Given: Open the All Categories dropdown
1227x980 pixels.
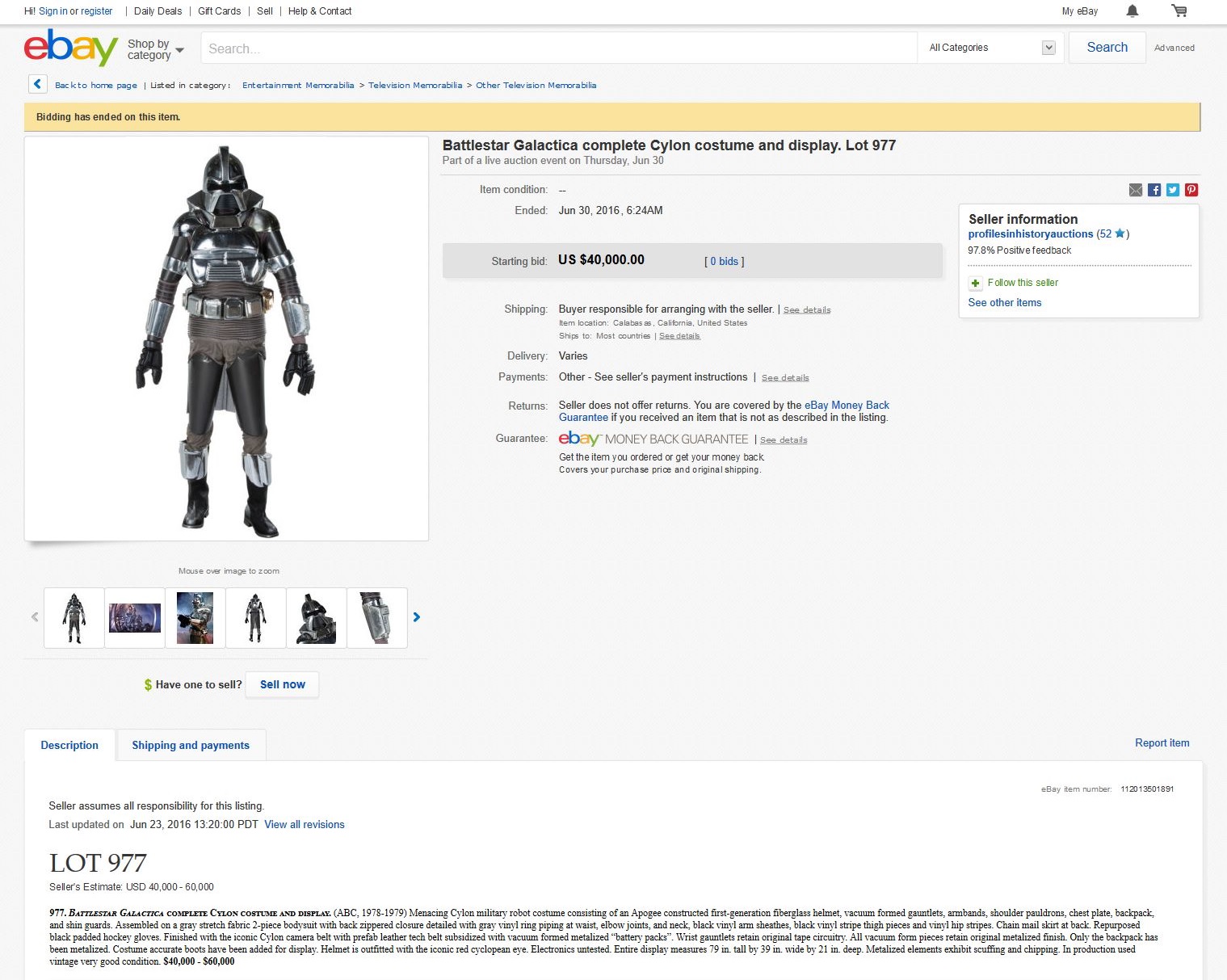Looking at the screenshot, I should click(992, 48).
